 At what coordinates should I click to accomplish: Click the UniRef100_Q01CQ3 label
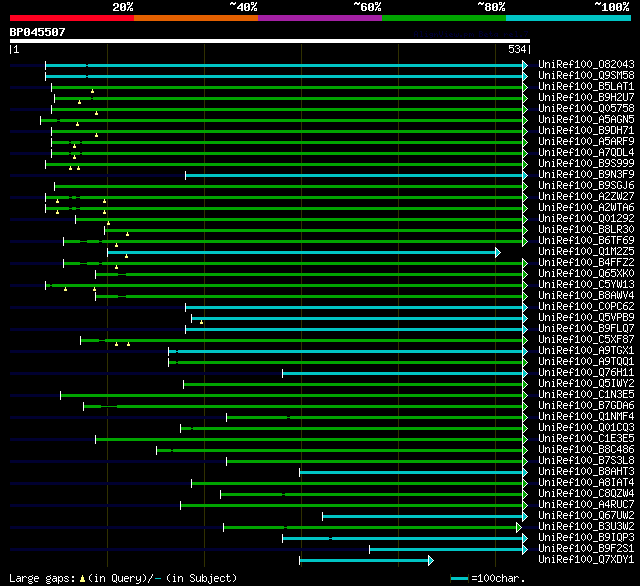click(586, 428)
